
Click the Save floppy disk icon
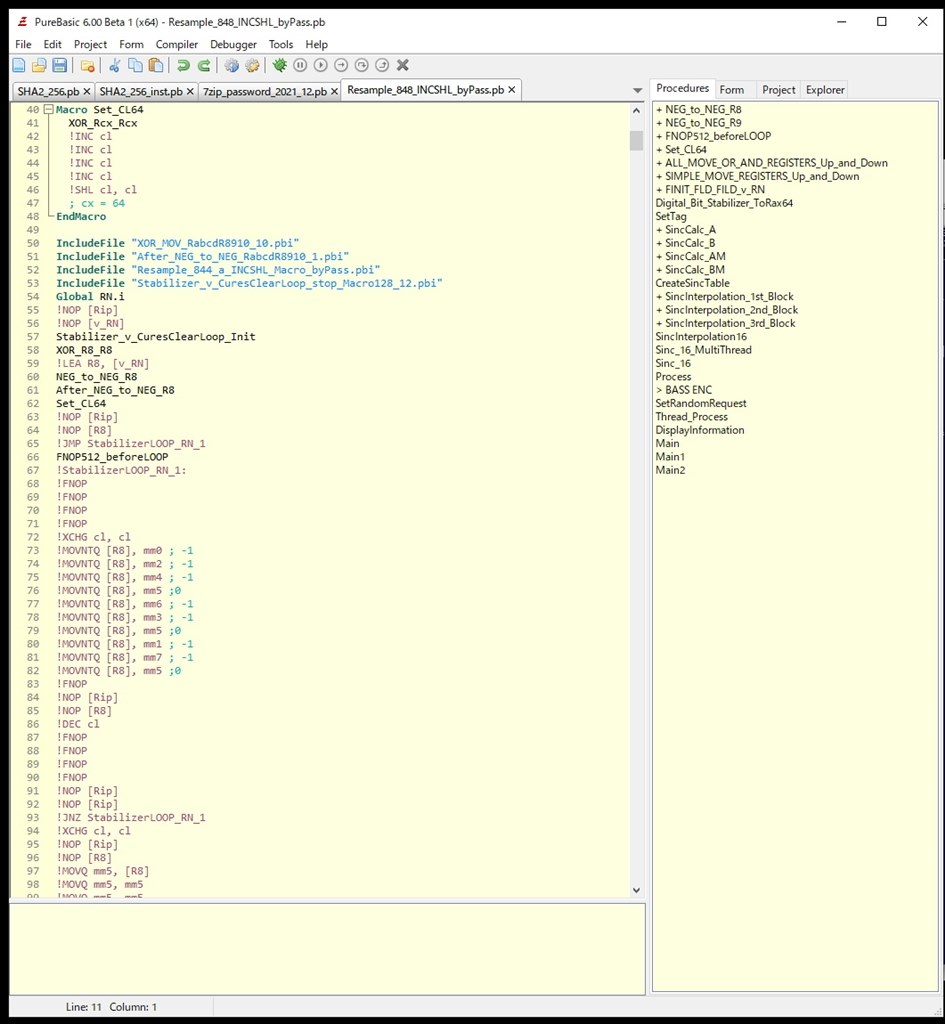point(59,65)
